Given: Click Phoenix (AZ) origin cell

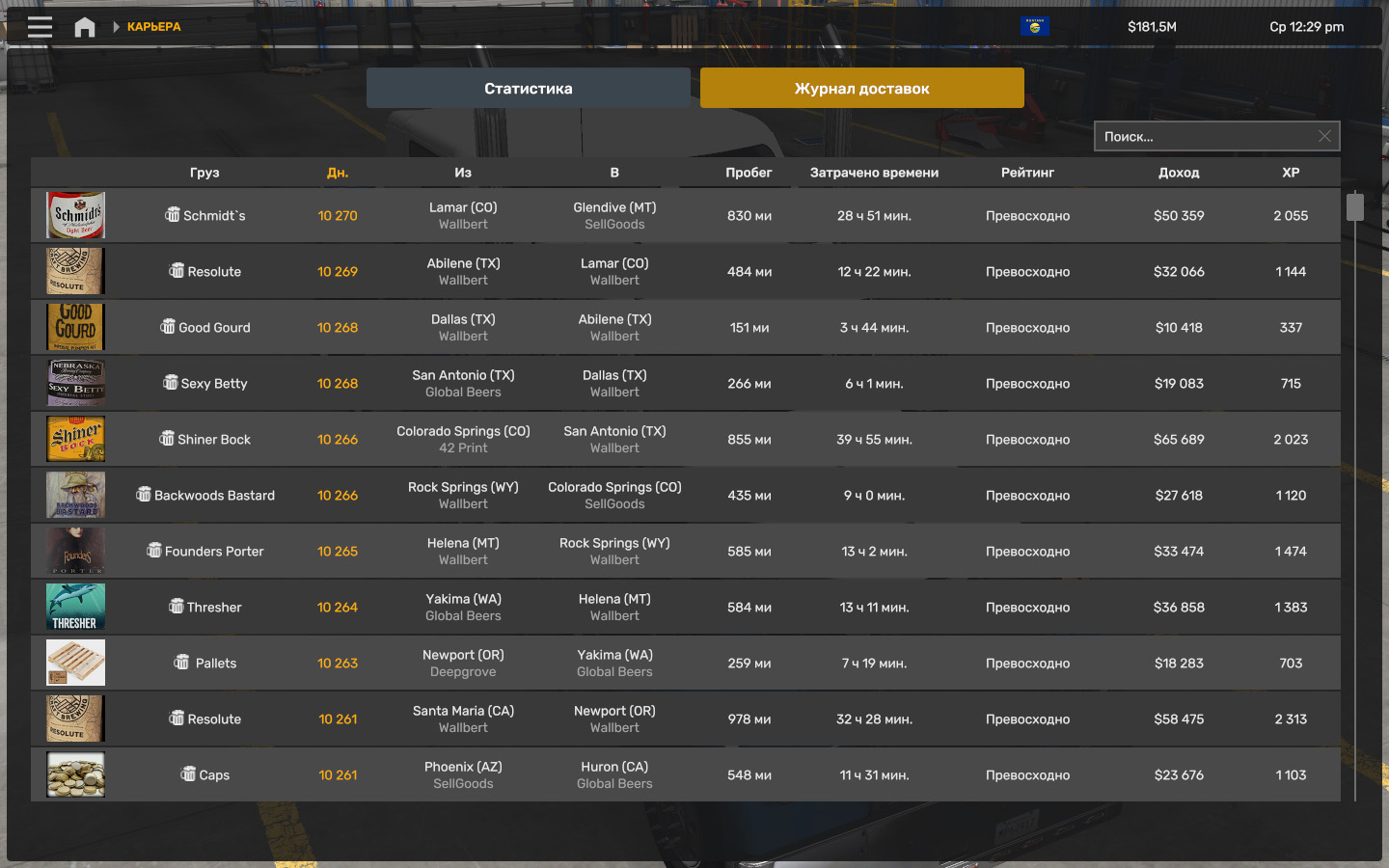Looking at the screenshot, I should click(x=463, y=767).
